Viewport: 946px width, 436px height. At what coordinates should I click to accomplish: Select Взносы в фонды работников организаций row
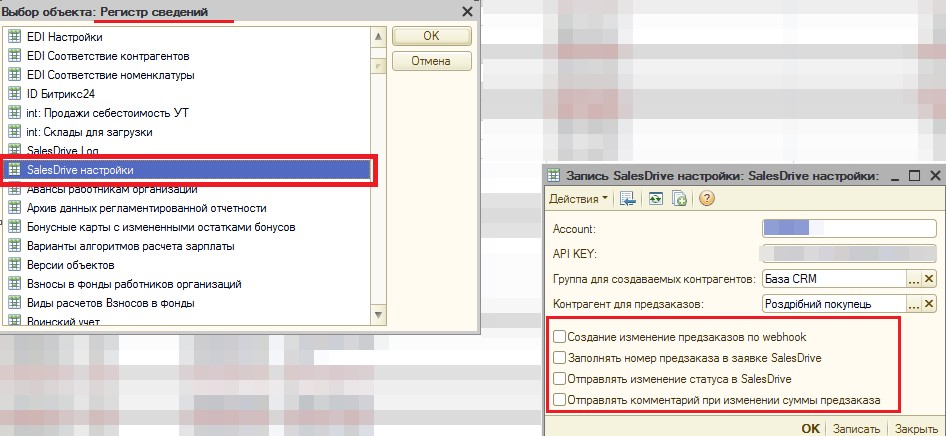[x=186, y=283]
